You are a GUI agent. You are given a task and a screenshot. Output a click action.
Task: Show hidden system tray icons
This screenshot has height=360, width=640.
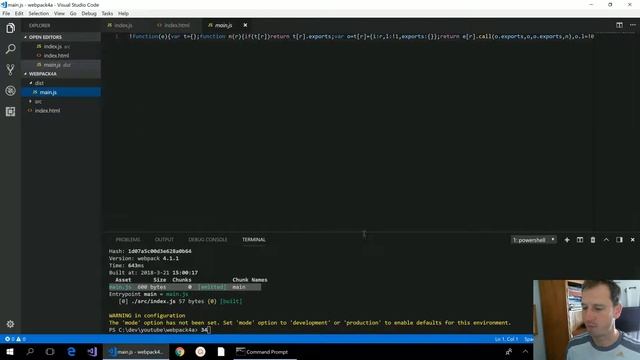(525, 351)
